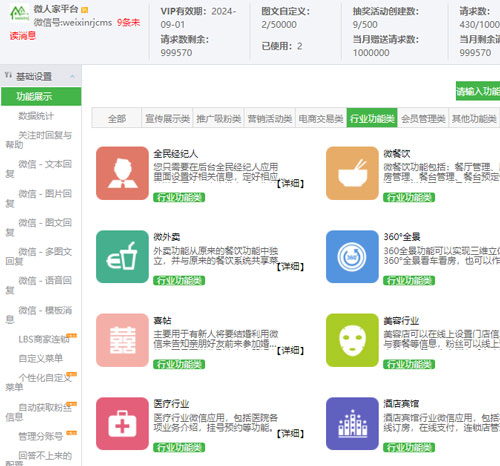The image size is (500, 466).
Task: Click the 详细 link for 喜帖
Action: click(x=290, y=350)
